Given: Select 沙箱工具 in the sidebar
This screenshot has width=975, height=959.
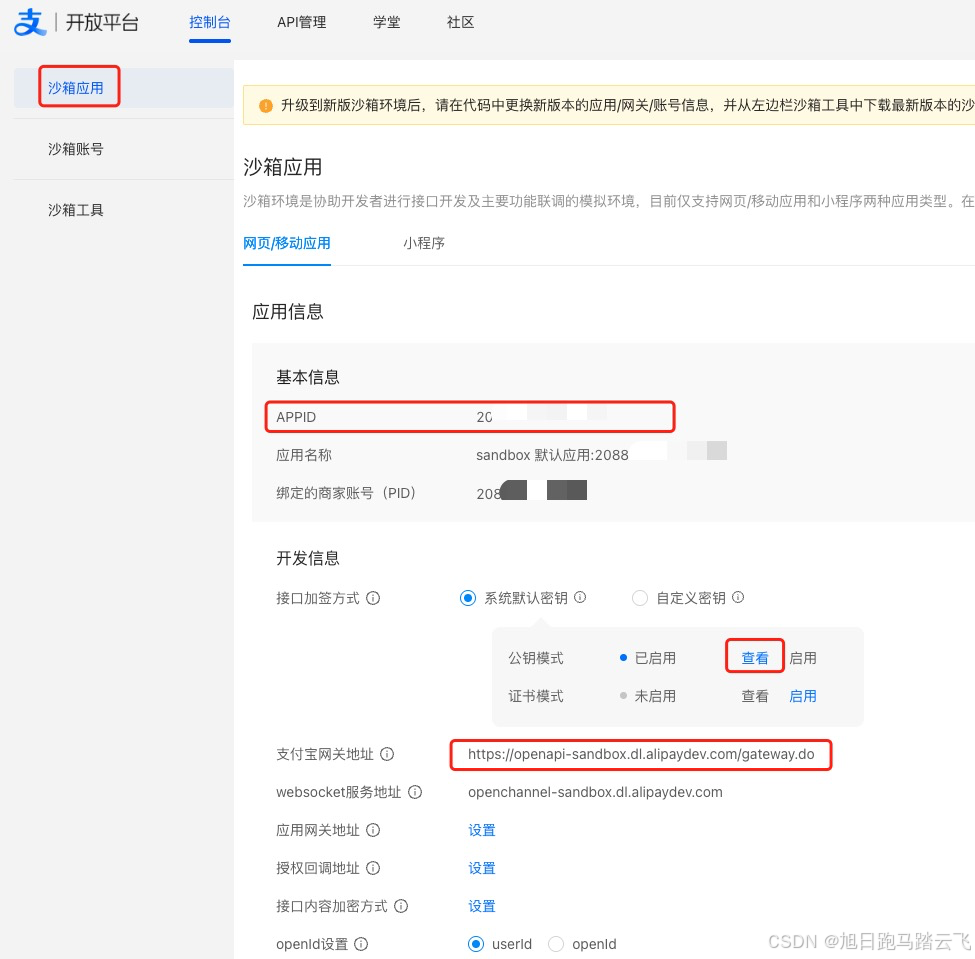Looking at the screenshot, I should (76, 210).
